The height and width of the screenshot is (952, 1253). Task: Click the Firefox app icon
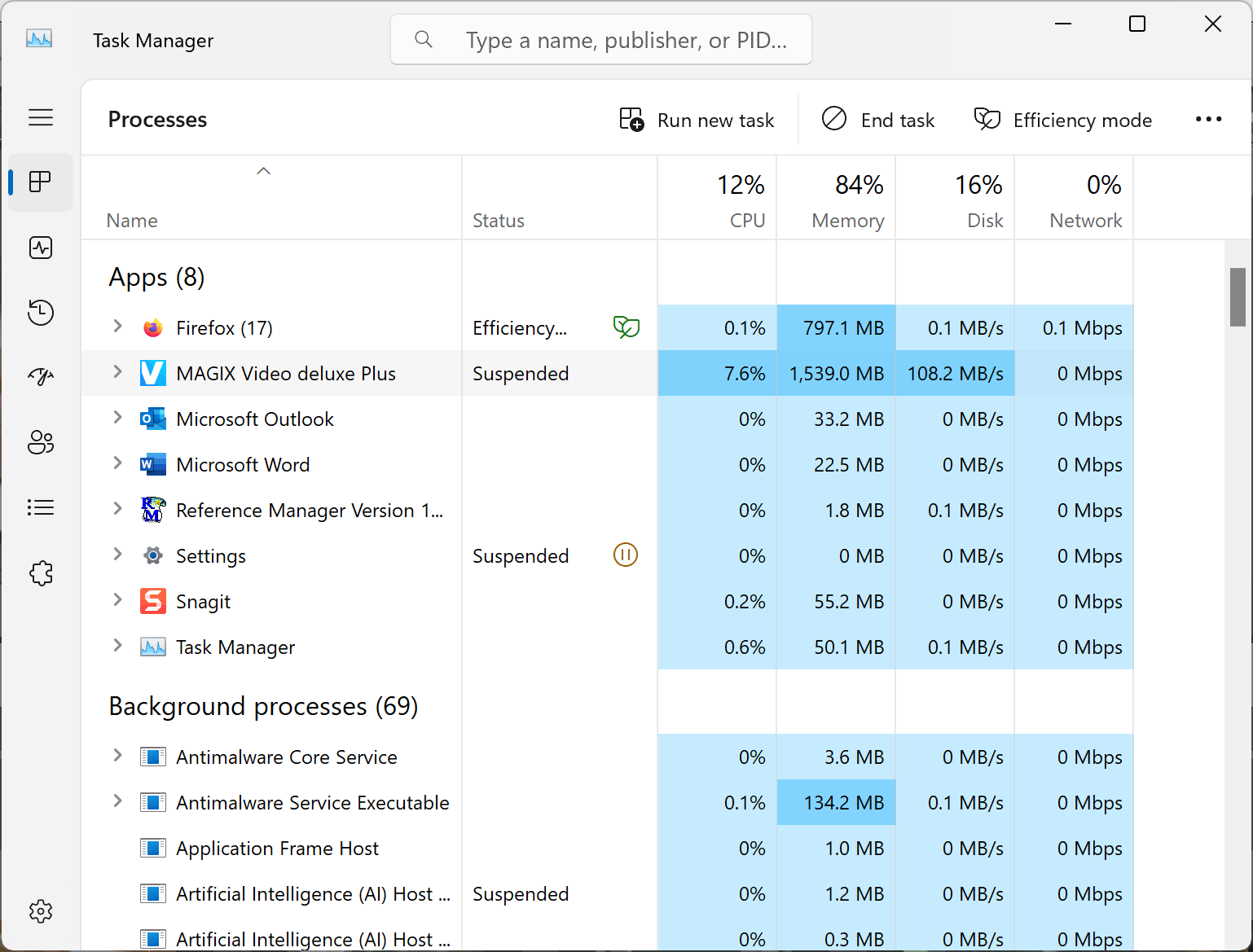[x=153, y=328]
